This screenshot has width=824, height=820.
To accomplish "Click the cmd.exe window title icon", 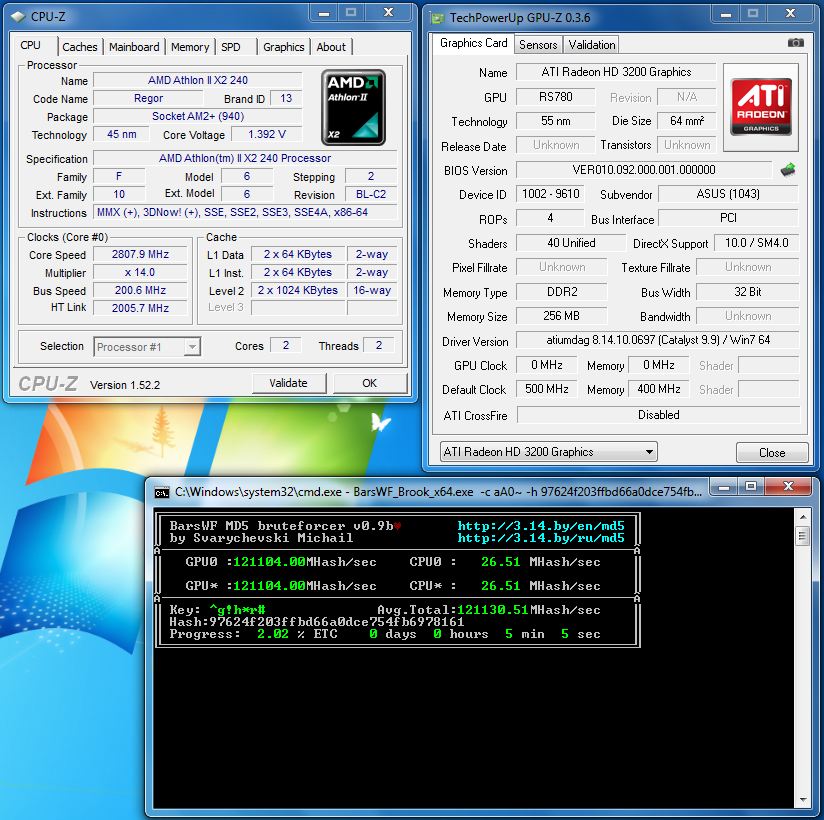I will (x=162, y=493).
